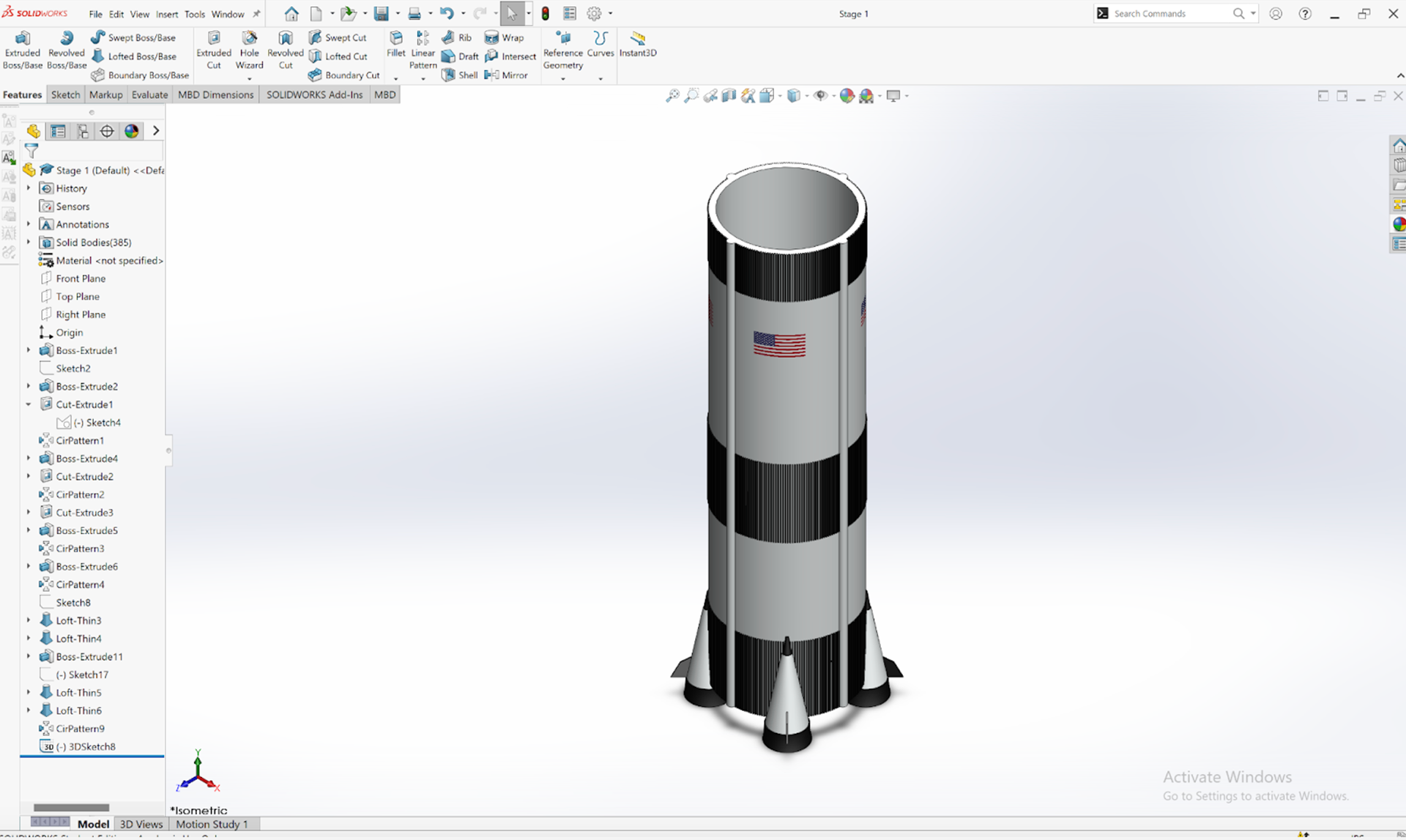Open Reference Geometry tool
1406x840 pixels.
point(563,50)
